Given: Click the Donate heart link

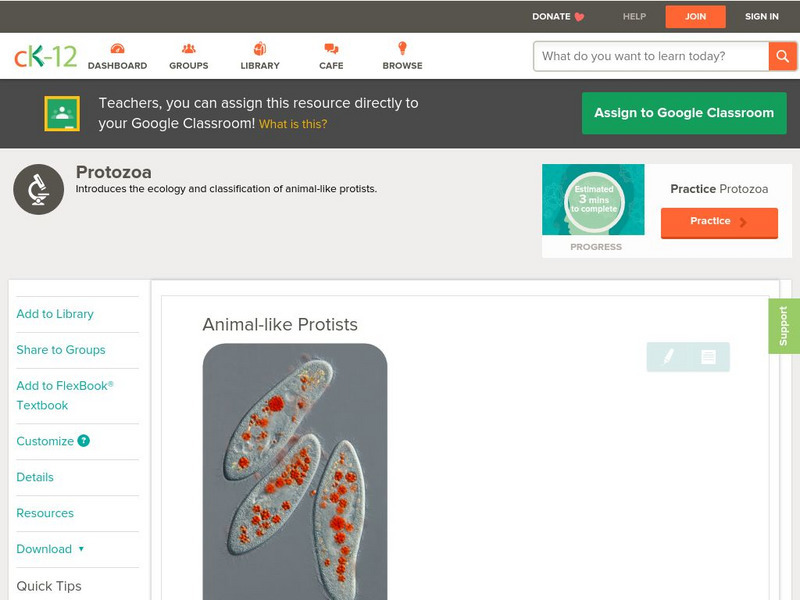Looking at the screenshot, I should (x=558, y=17).
